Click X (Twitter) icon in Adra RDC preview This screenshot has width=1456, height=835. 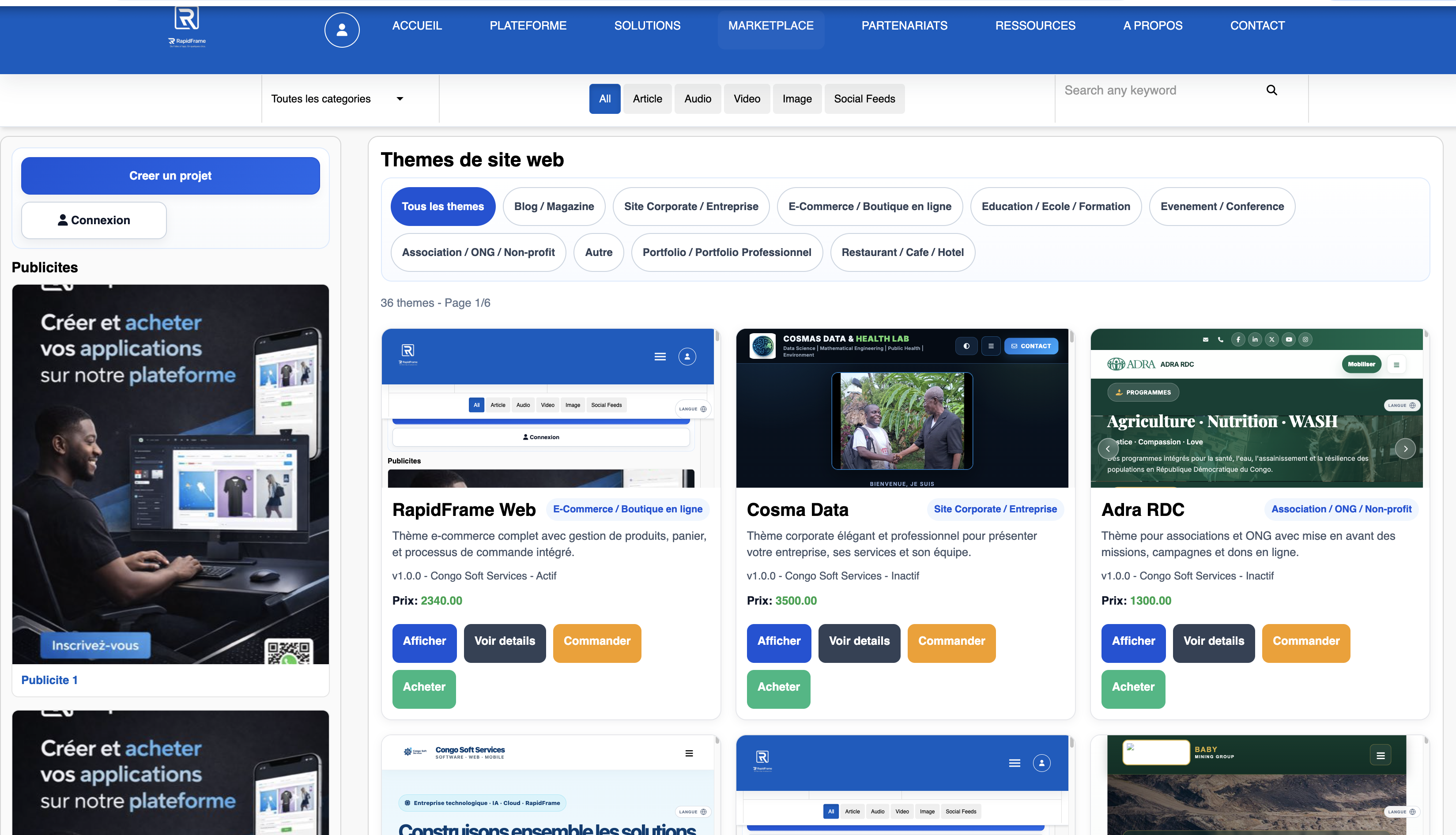click(x=1272, y=339)
